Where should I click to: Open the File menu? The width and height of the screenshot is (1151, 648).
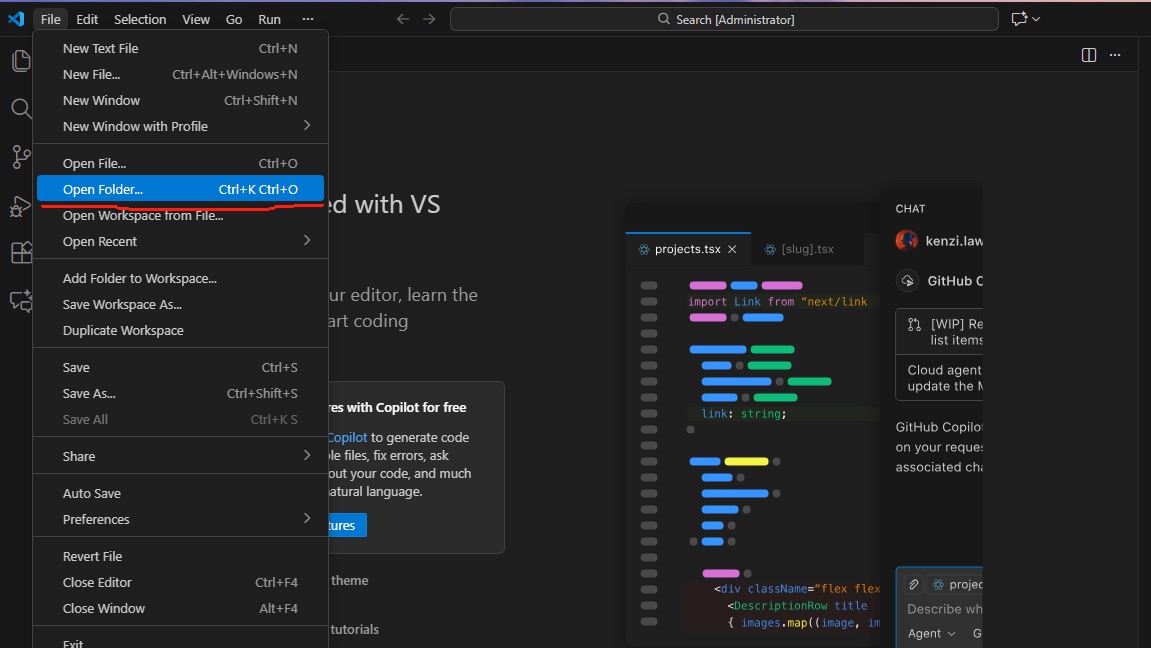coord(51,19)
